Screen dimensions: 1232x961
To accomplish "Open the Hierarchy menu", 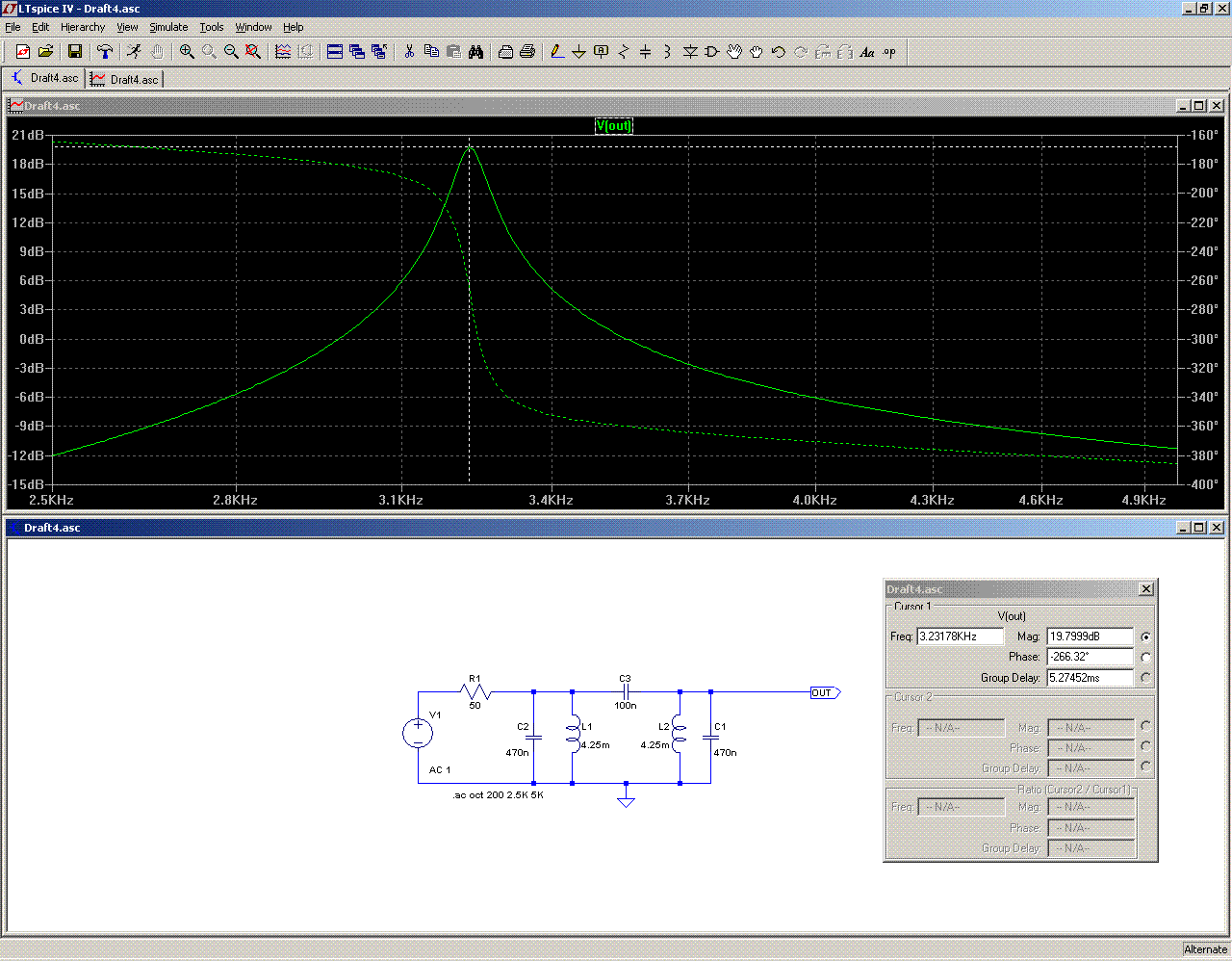I will (83, 27).
